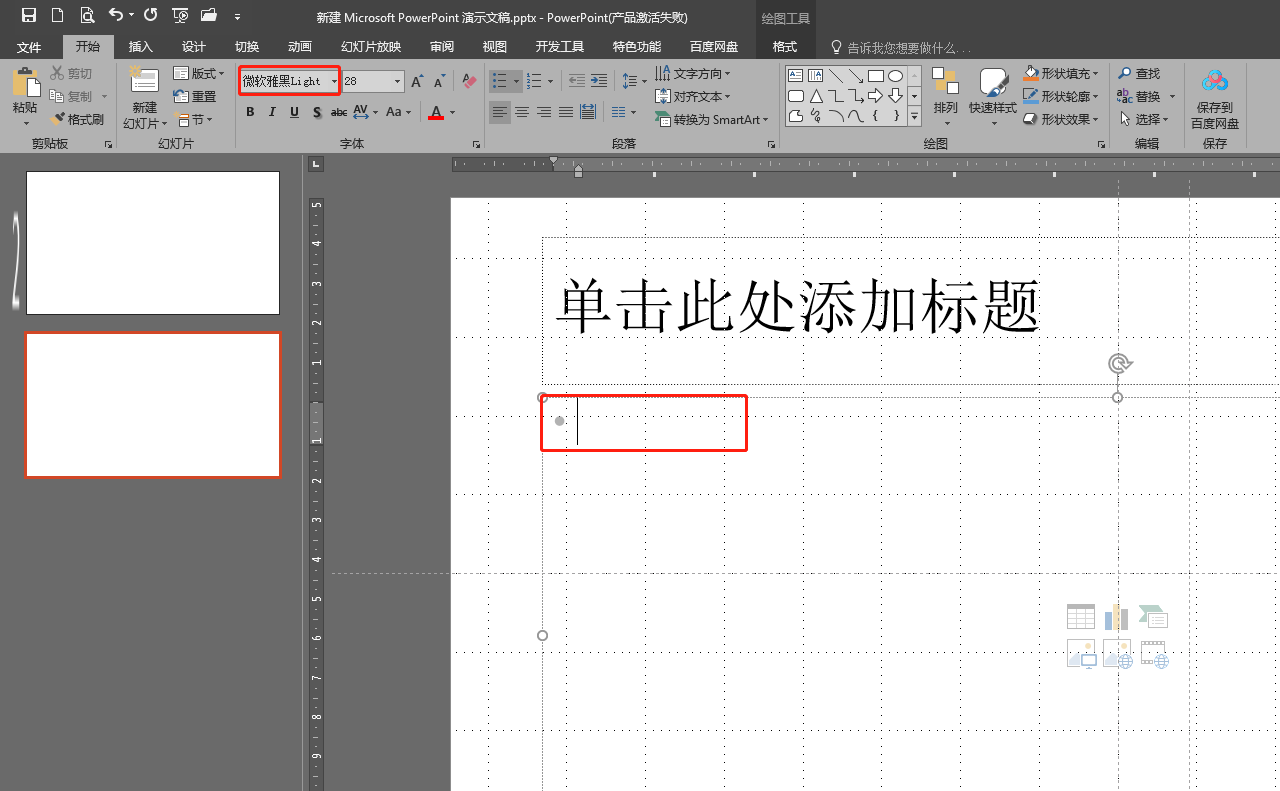Increase font size with the larger A
The height and width of the screenshot is (791, 1280).
(x=417, y=81)
